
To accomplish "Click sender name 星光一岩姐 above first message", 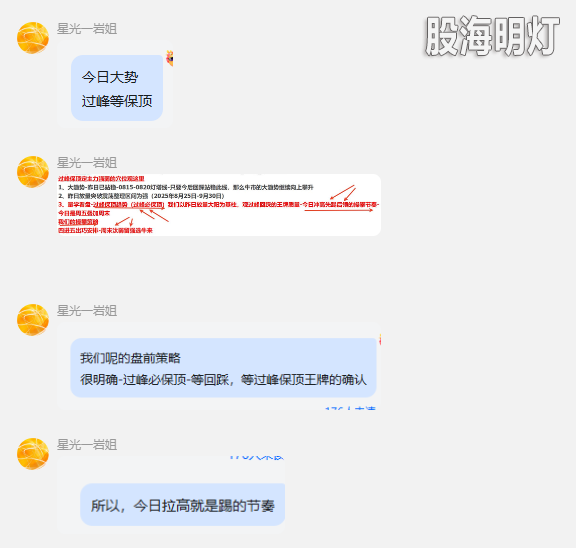I will pos(87,29).
